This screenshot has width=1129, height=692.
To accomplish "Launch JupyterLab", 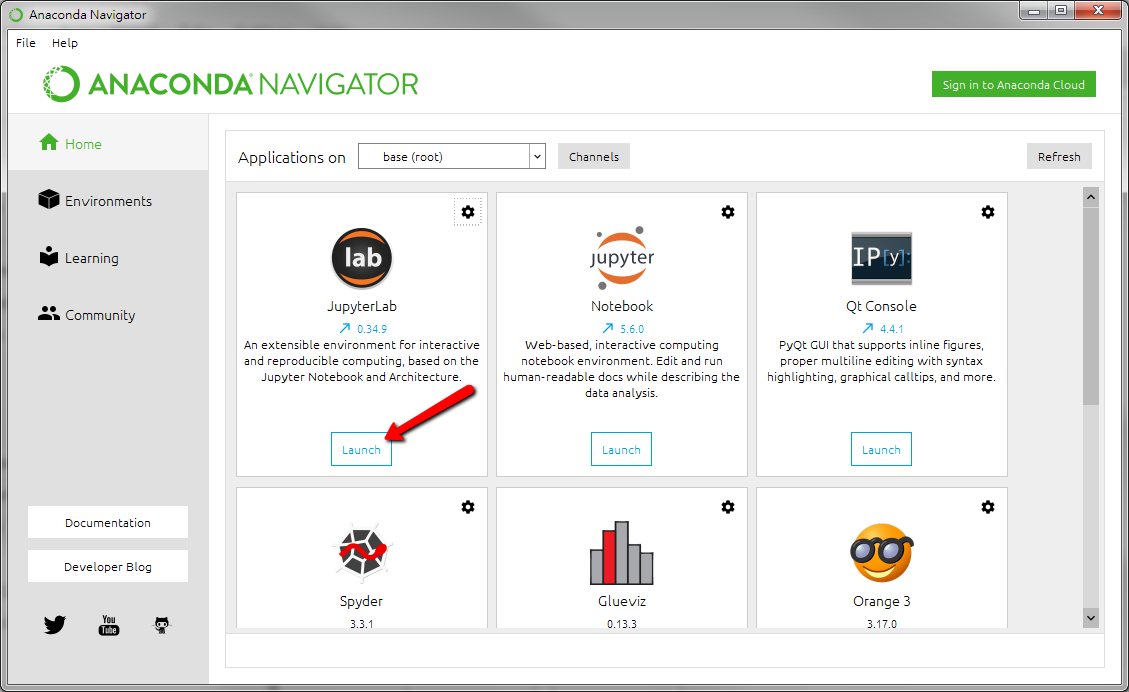I will click(x=361, y=449).
